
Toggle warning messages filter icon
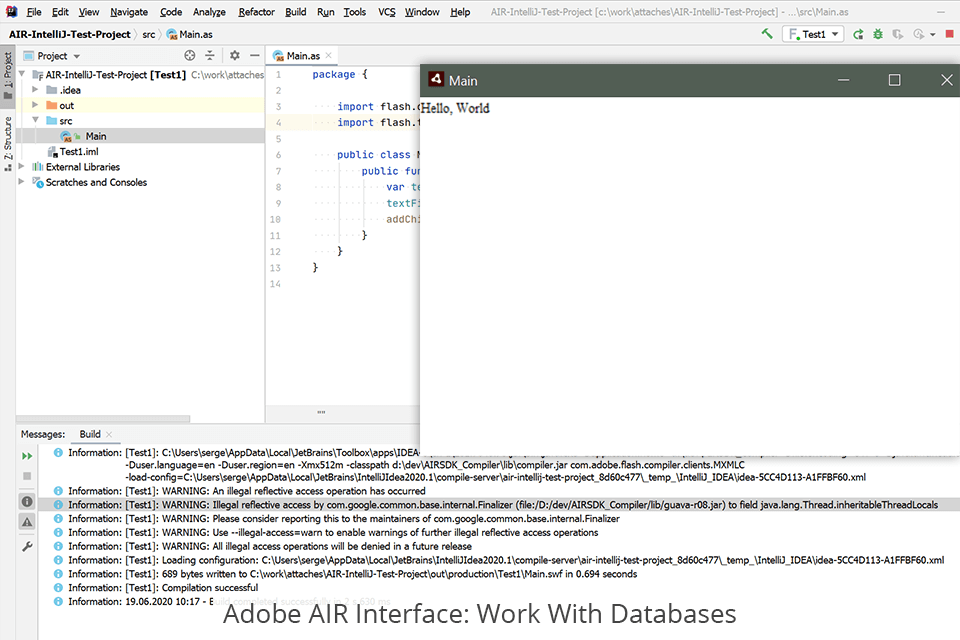pyautogui.click(x=27, y=522)
